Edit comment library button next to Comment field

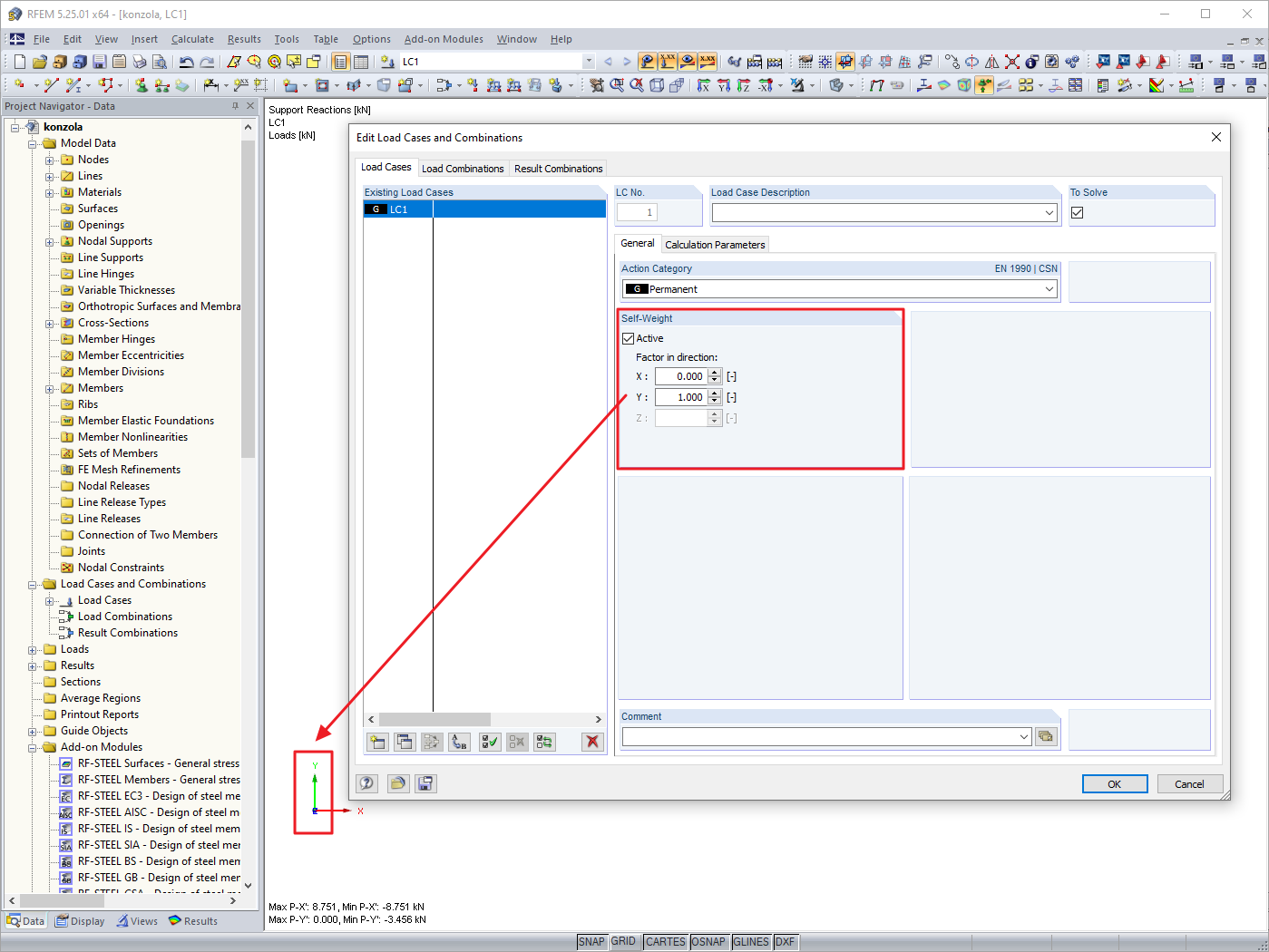pyautogui.click(x=1047, y=736)
